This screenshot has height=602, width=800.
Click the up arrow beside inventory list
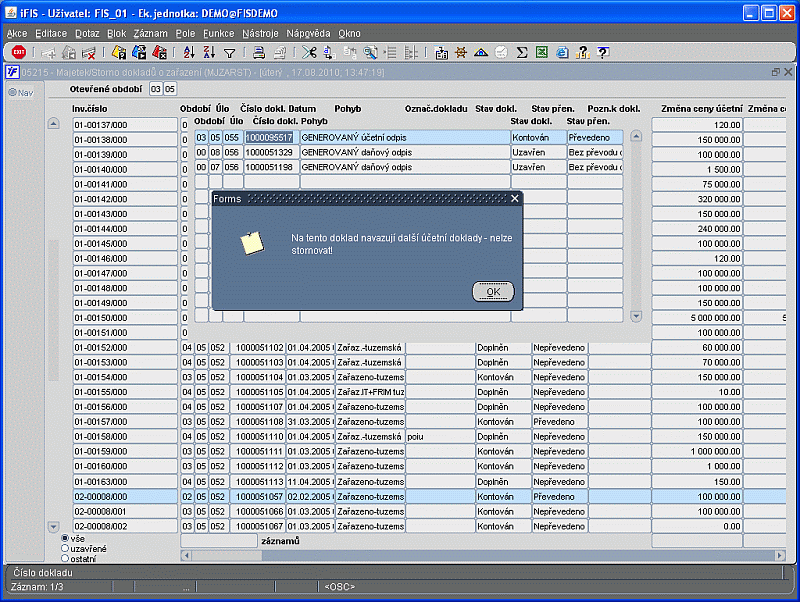pos(54,123)
